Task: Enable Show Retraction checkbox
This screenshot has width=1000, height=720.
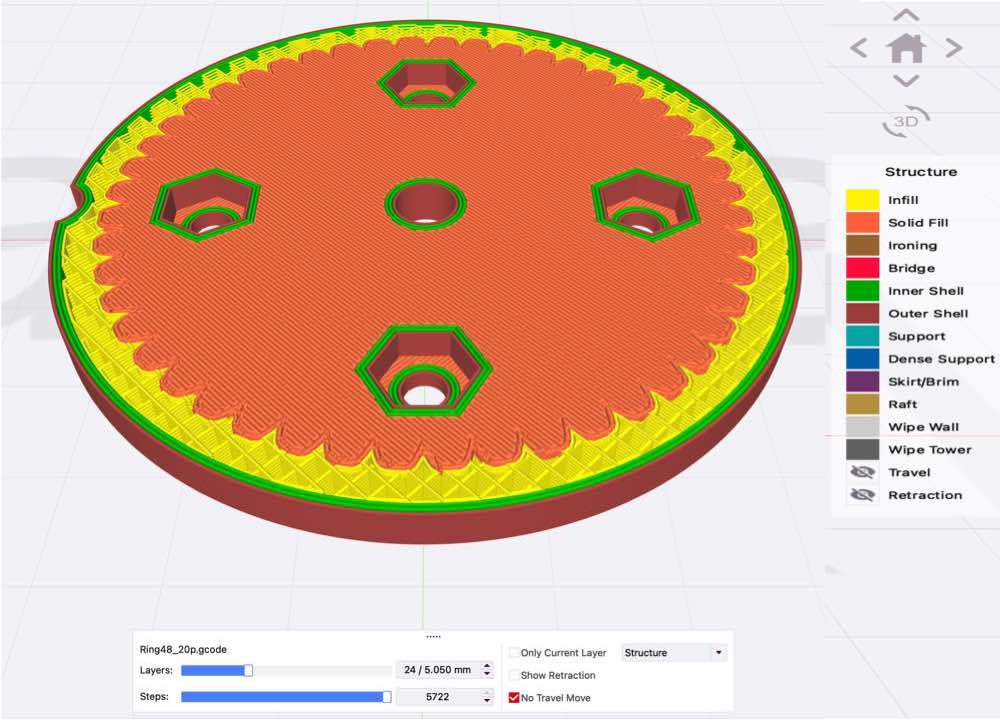Action: click(514, 675)
